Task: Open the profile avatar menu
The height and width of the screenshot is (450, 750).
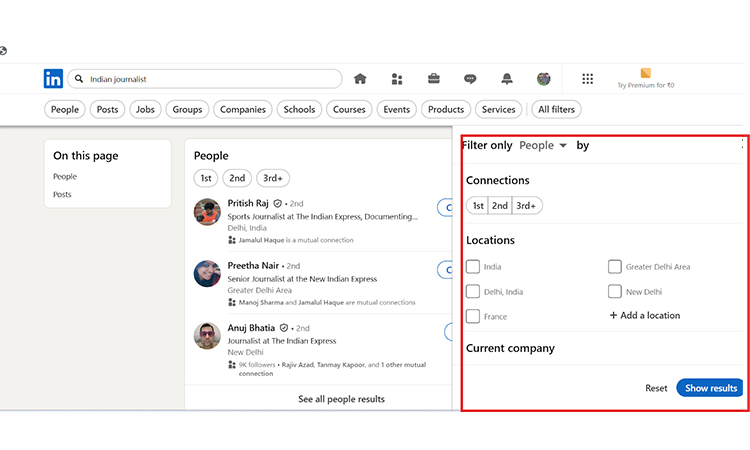Action: pyautogui.click(x=543, y=79)
